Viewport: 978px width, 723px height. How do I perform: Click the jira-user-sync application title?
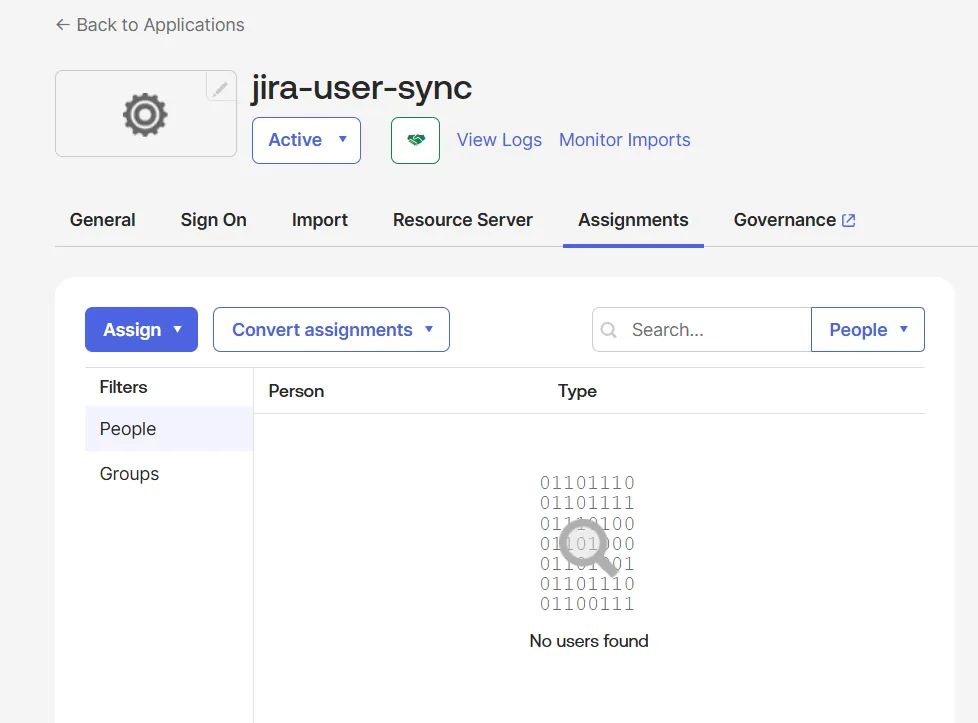362,88
